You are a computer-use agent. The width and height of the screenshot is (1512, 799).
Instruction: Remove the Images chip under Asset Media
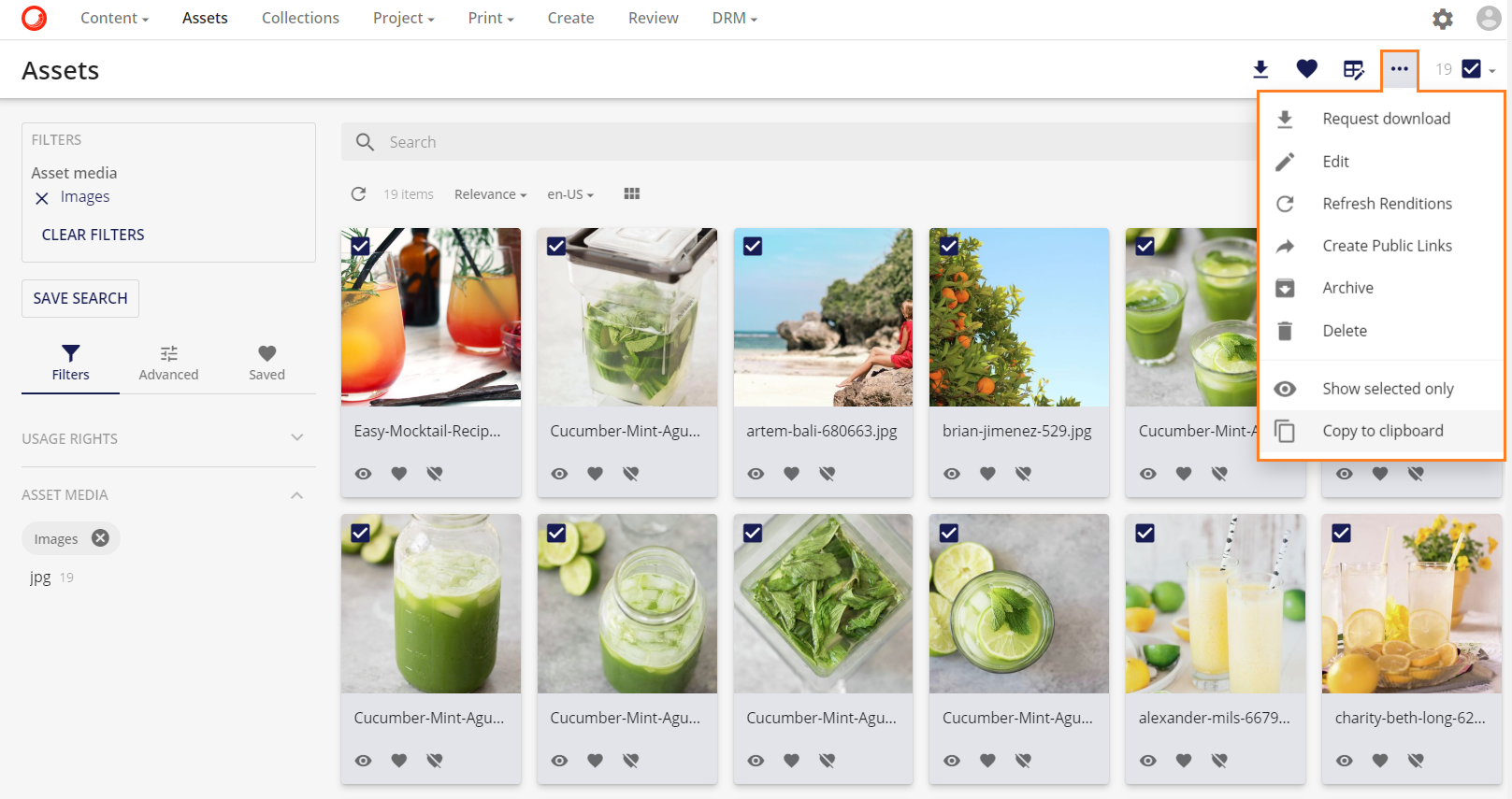[100, 538]
